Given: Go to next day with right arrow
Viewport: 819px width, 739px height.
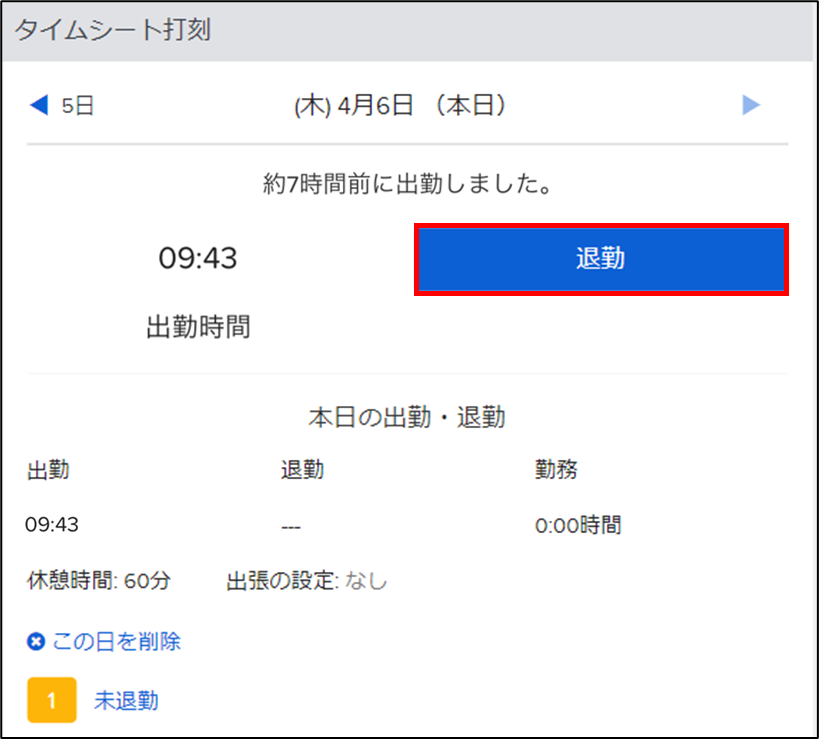Looking at the screenshot, I should coord(751,105).
